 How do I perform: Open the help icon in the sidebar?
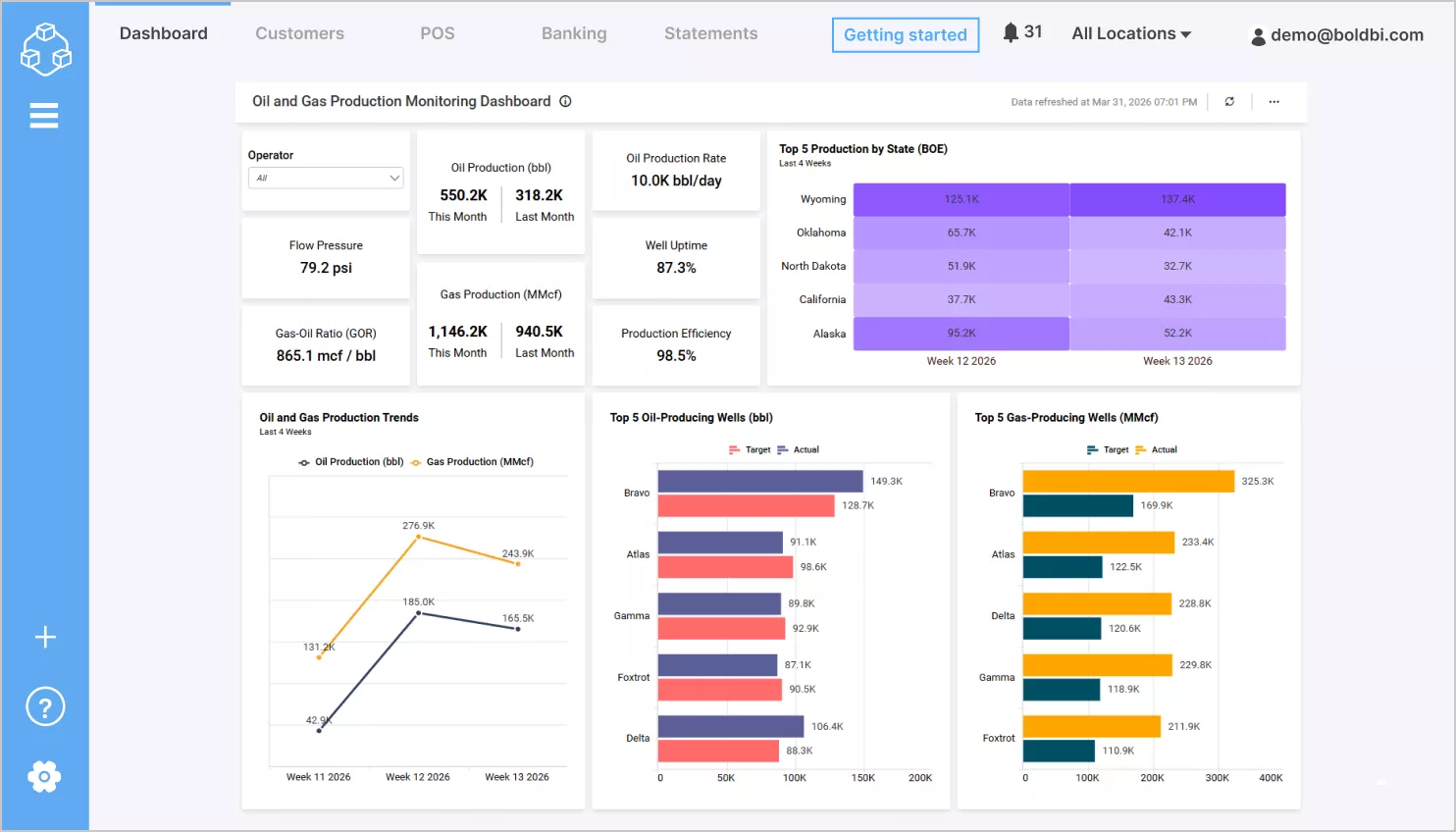45,706
